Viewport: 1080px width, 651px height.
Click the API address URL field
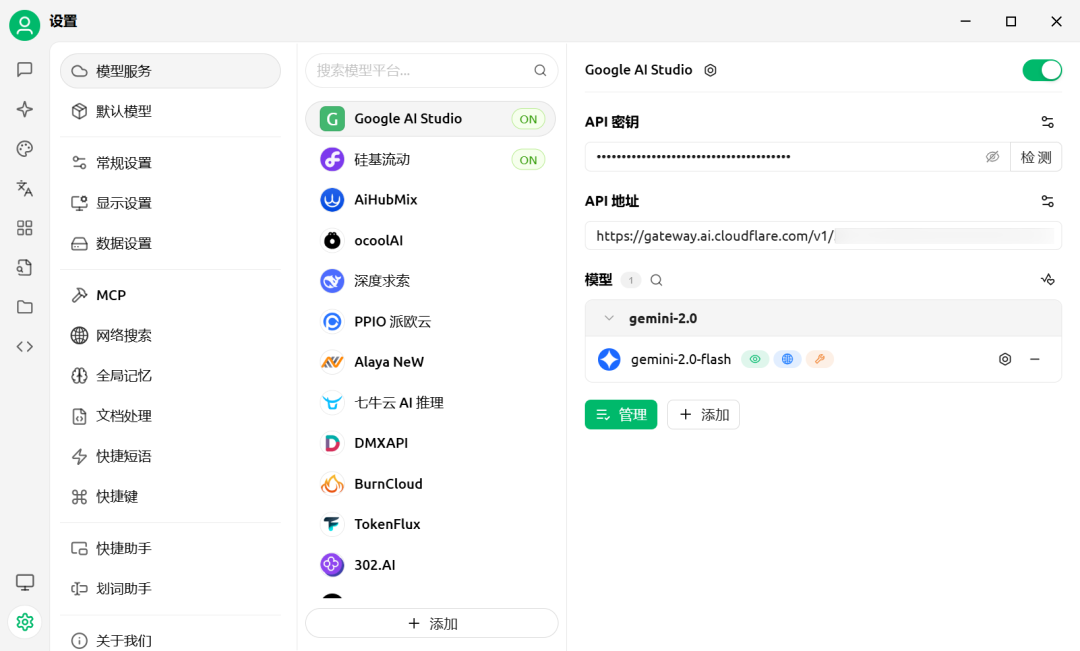(823, 236)
